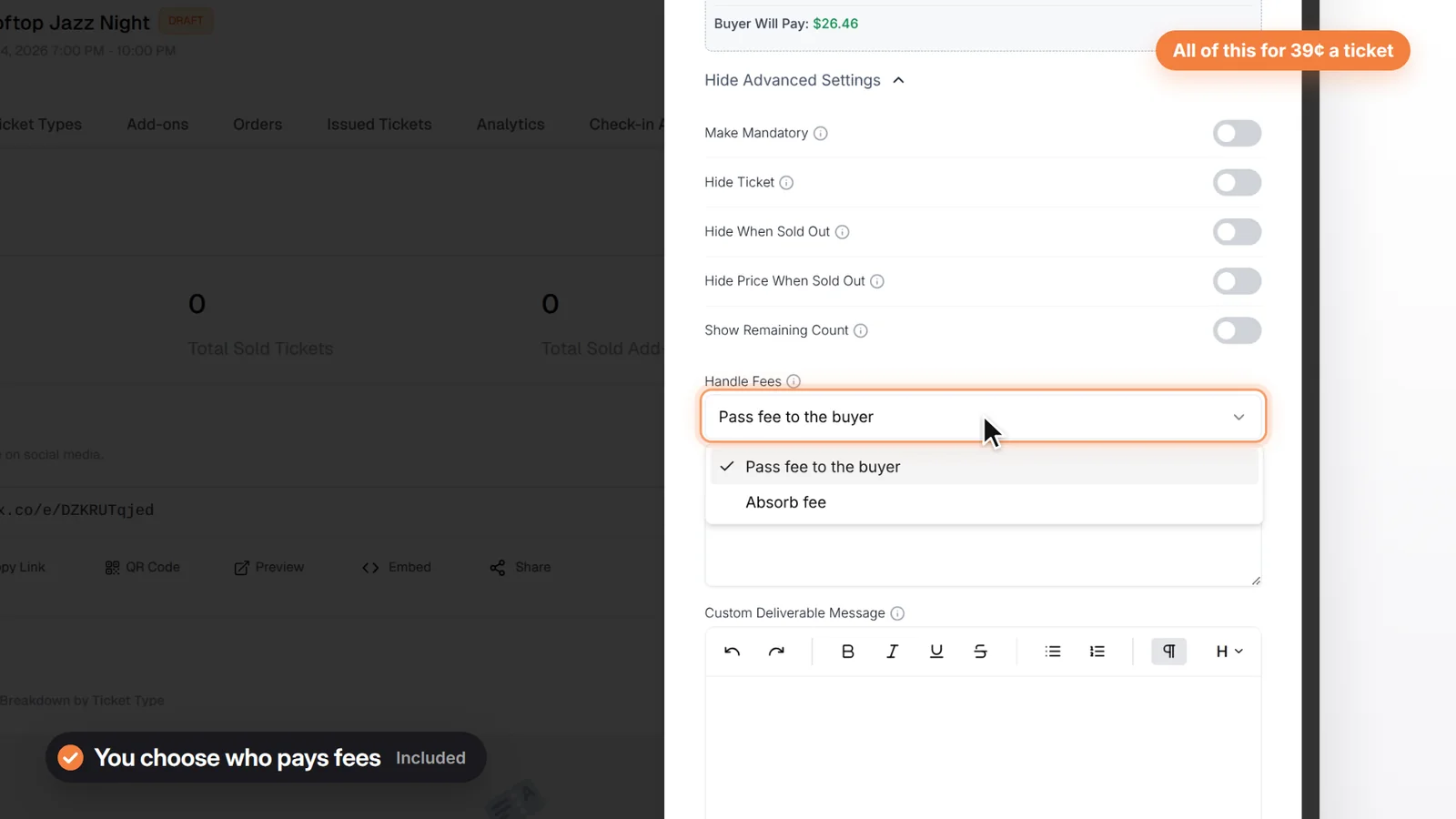Image resolution: width=1456 pixels, height=819 pixels.
Task: Click the Embed button
Action: (x=397, y=567)
